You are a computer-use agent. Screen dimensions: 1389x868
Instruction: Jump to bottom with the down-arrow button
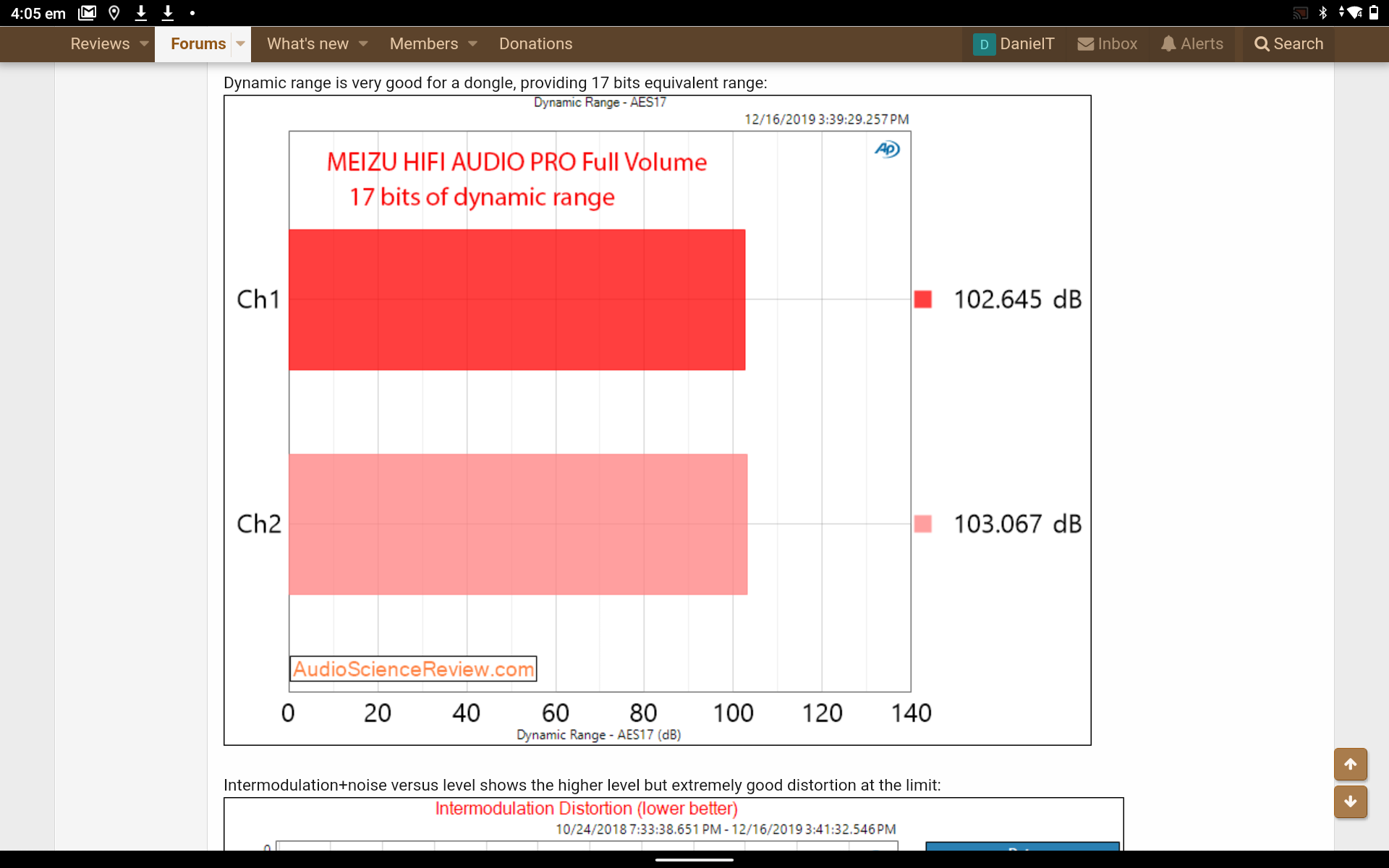(1350, 801)
